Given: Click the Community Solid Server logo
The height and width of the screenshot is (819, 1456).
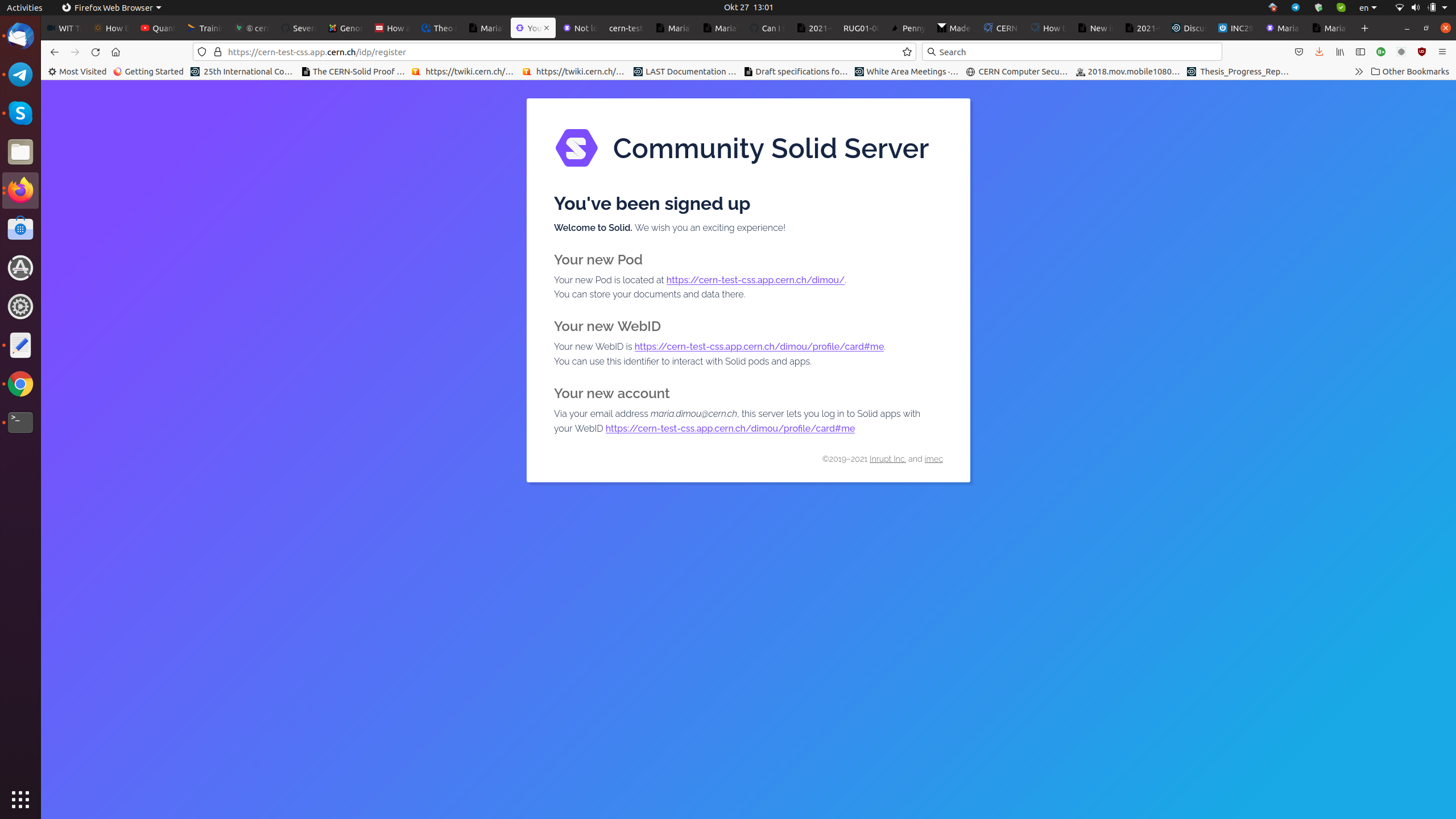Looking at the screenshot, I should 576,148.
